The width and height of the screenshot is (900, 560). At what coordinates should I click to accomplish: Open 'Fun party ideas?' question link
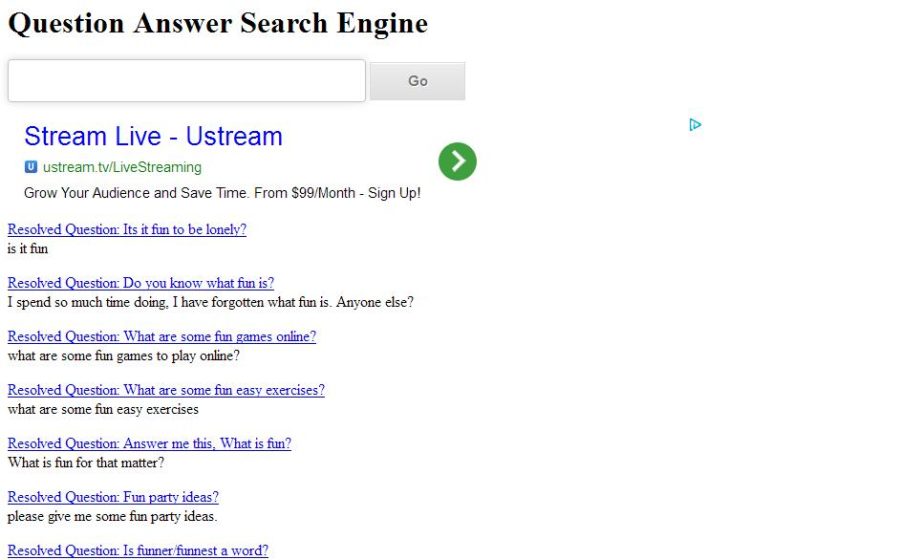(113, 497)
